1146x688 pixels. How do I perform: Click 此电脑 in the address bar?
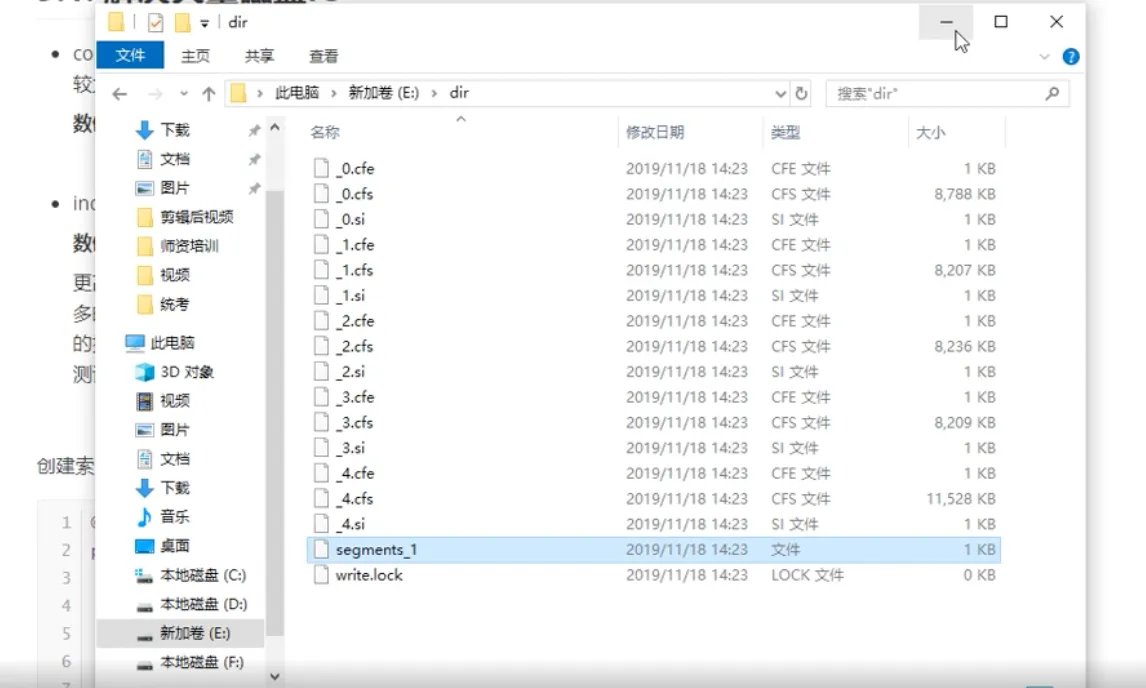(297, 93)
